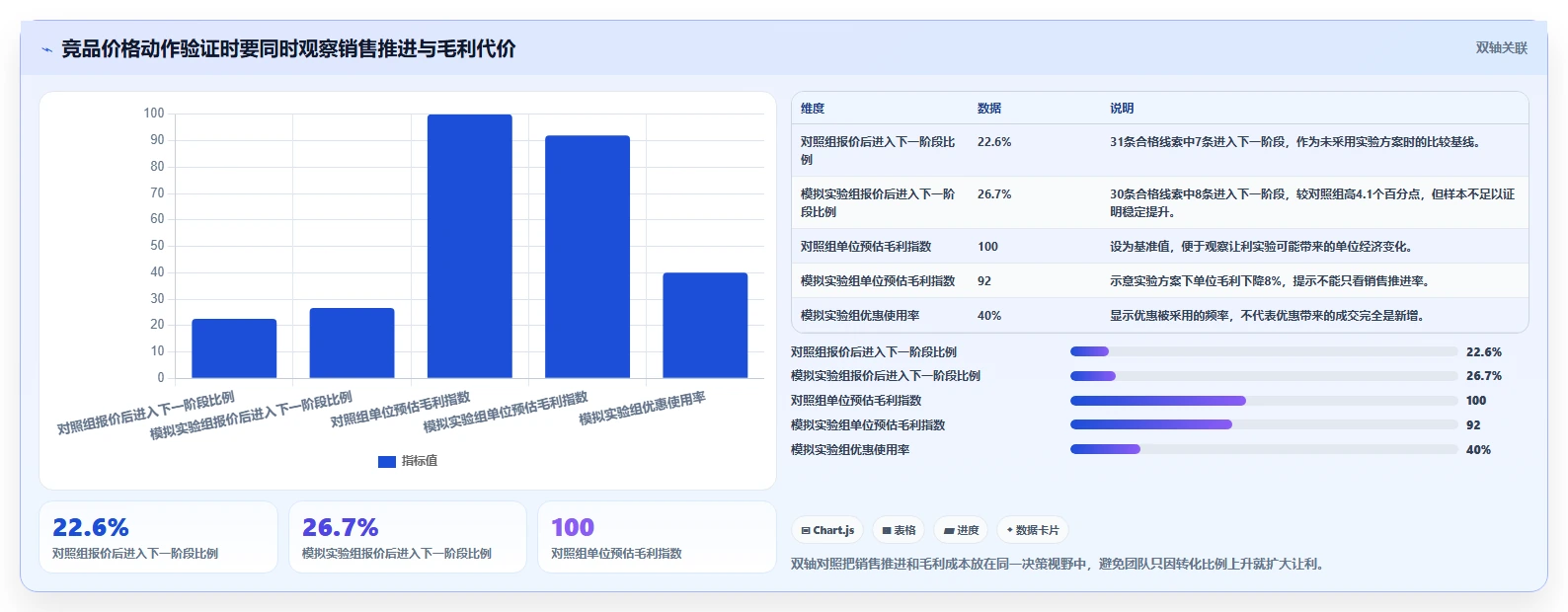Click table cell 对照组报价后进入下一阶段比例

(879, 150)
